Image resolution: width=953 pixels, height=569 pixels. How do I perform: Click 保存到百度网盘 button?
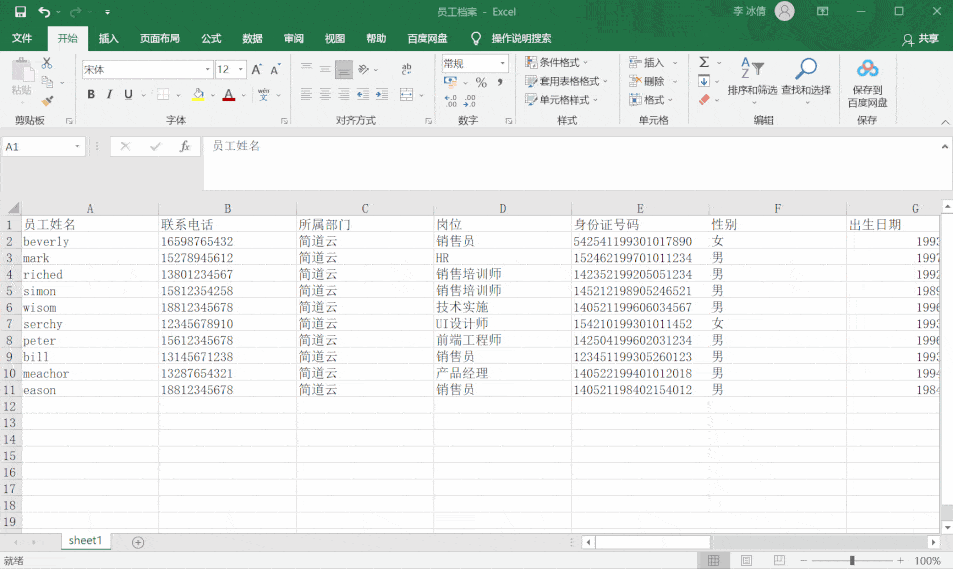coord(867,83)
